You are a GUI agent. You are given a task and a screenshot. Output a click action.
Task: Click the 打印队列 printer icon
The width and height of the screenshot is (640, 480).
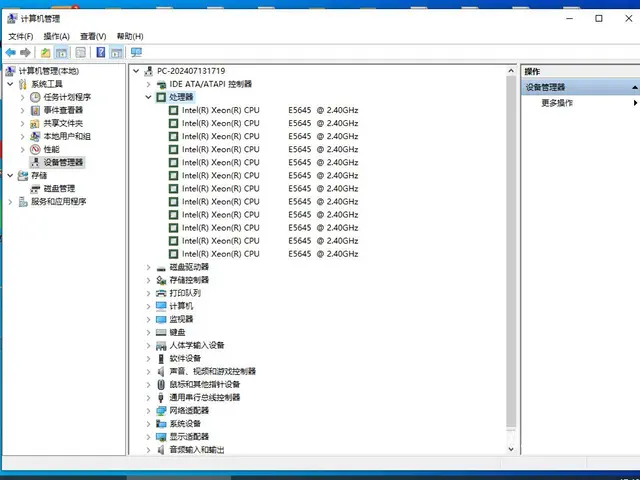161,293
